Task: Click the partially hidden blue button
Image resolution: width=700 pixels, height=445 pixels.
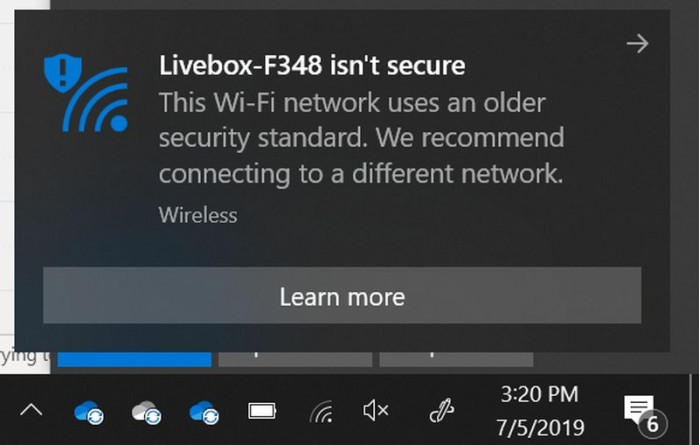Action: tap(134, 358)
